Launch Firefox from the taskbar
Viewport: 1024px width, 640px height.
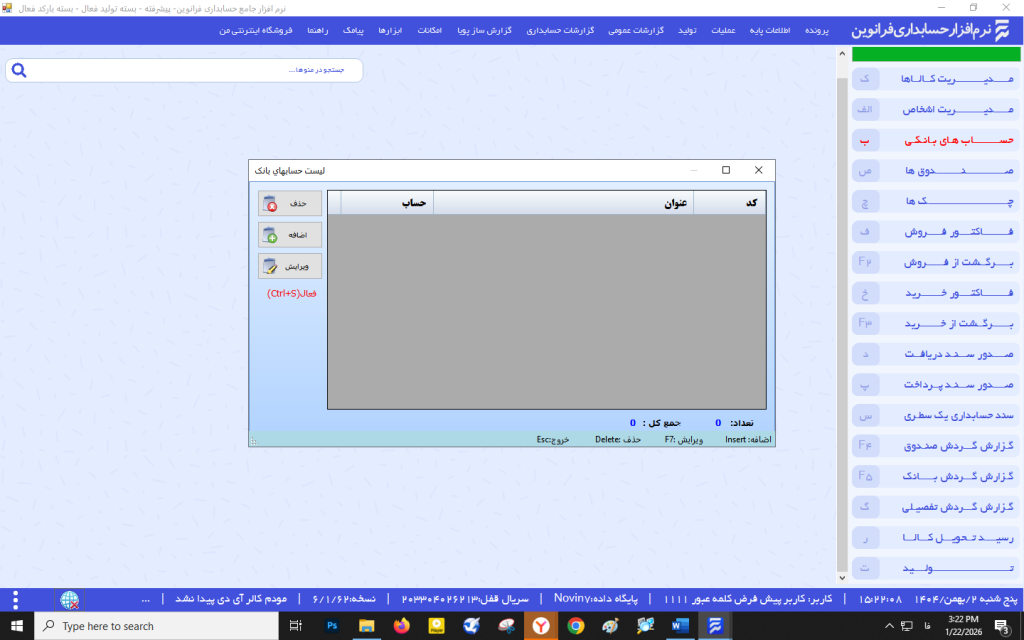402,626
